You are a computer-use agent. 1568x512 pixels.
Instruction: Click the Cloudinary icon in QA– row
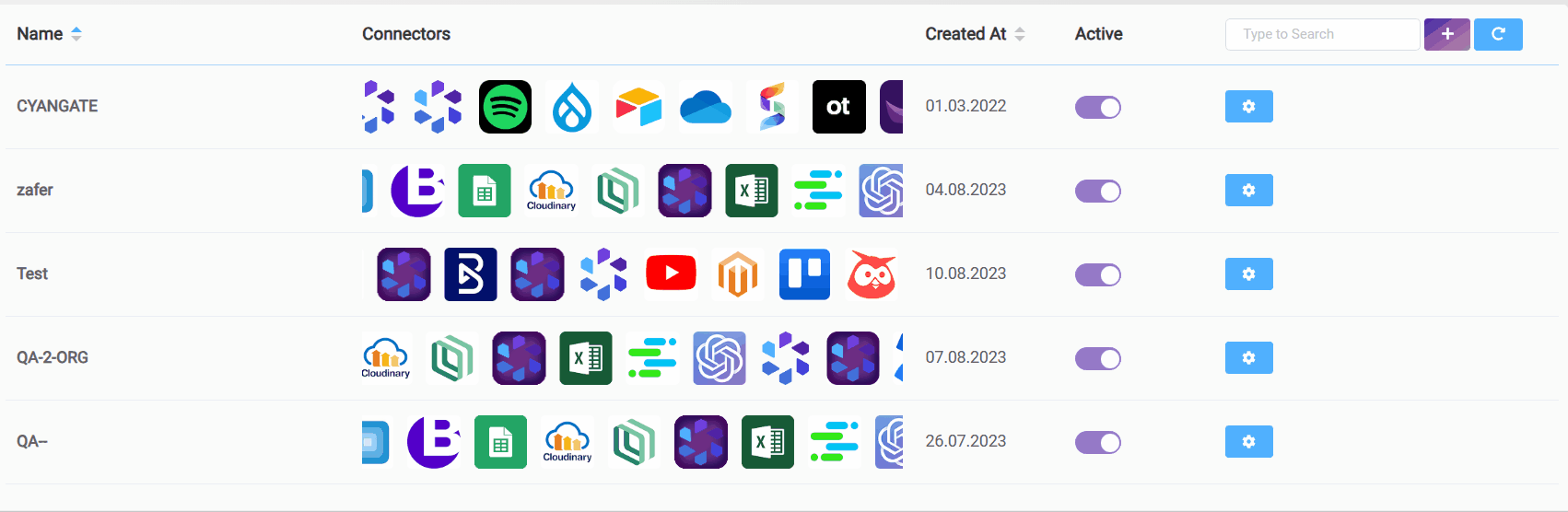coord(568,442)
